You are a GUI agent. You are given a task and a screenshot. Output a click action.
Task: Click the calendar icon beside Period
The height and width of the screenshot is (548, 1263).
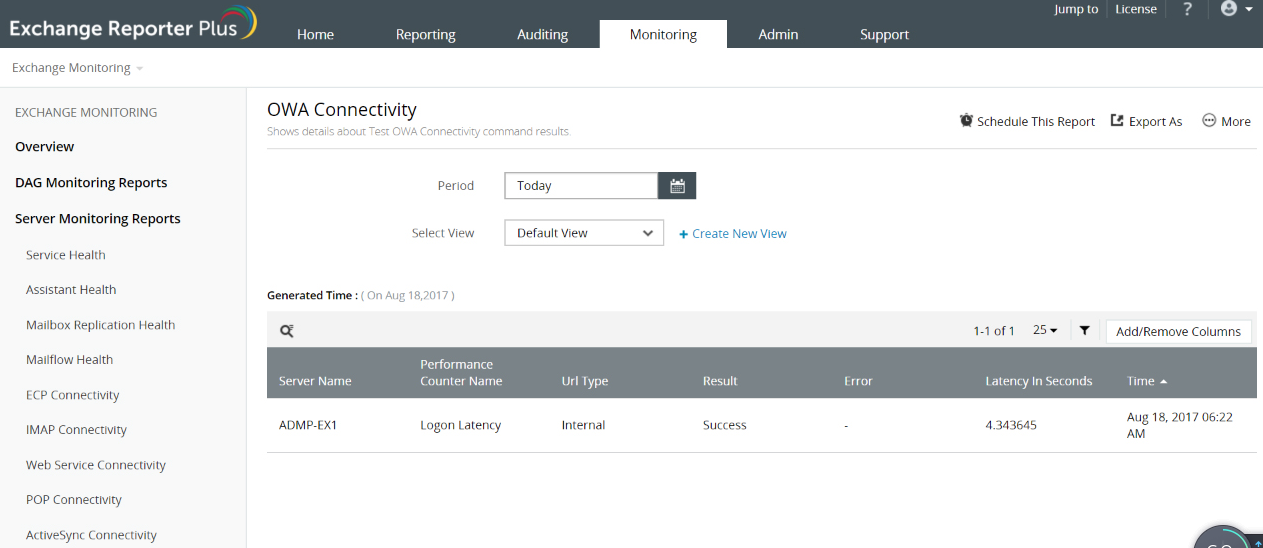pos(677,186)
